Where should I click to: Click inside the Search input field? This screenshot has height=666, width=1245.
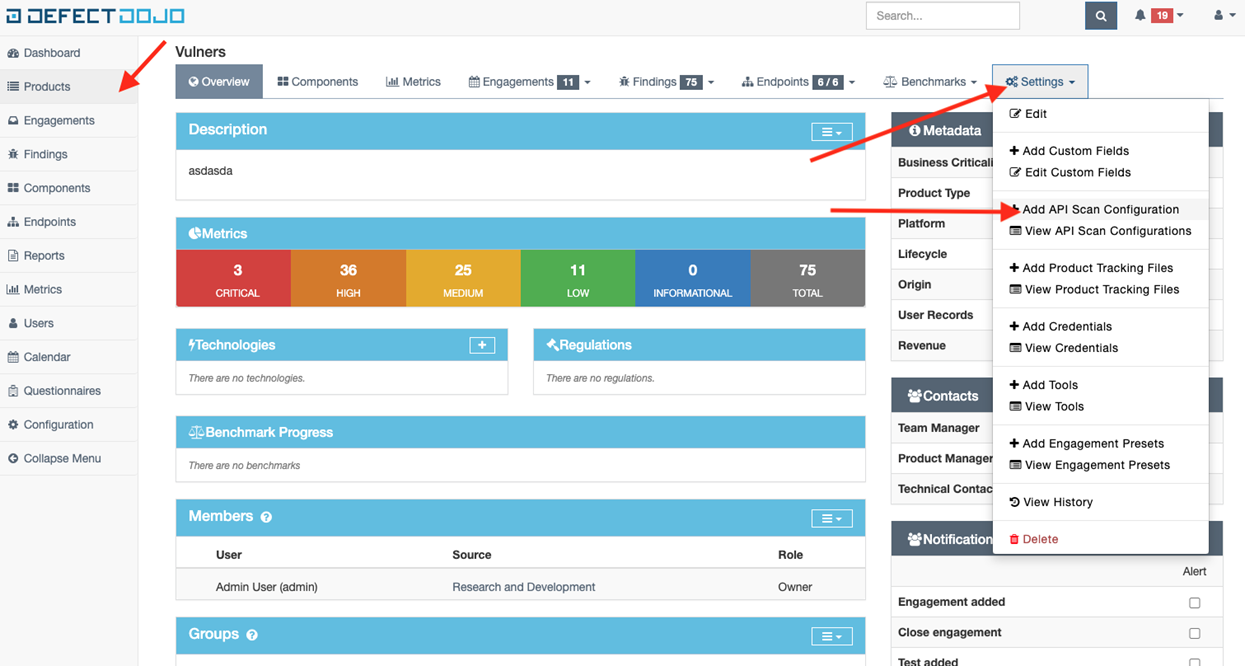click(941, 16)
